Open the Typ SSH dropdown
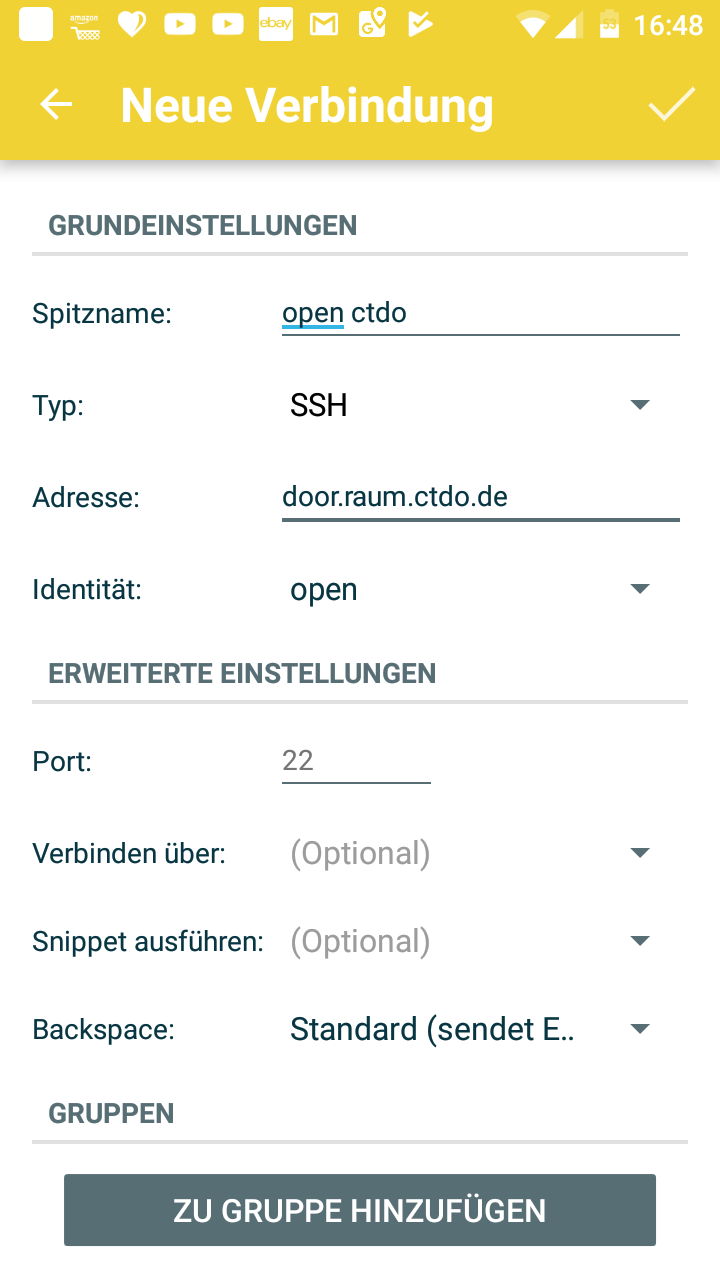720x1280 pixels. [470, 405]
